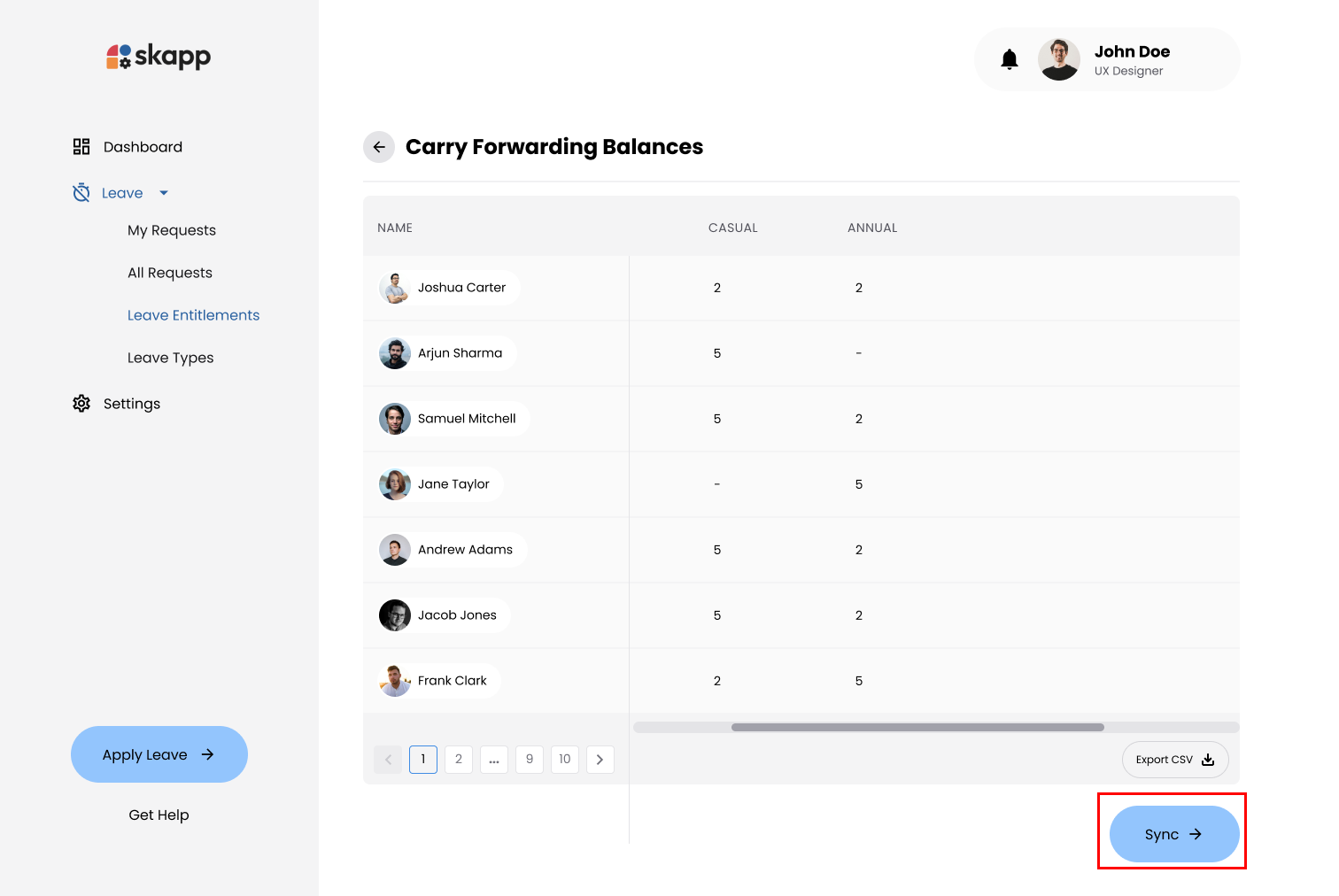Screen dimensions: 1339x896
Task: Go back using the arrow icon
Action: [x=379, y=147]
